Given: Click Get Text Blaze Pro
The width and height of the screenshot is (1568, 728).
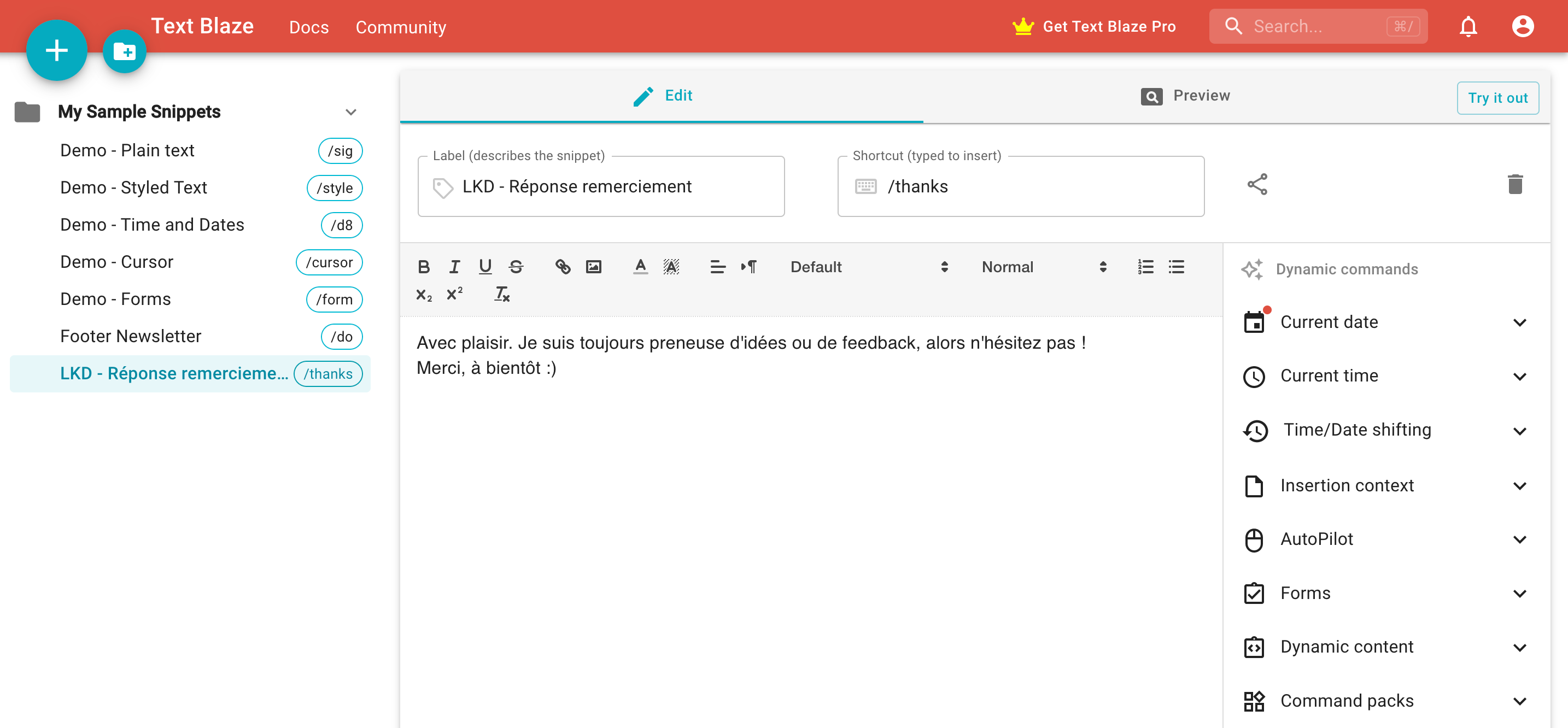Looking at the screenshot, I should tap(1094, 26).
